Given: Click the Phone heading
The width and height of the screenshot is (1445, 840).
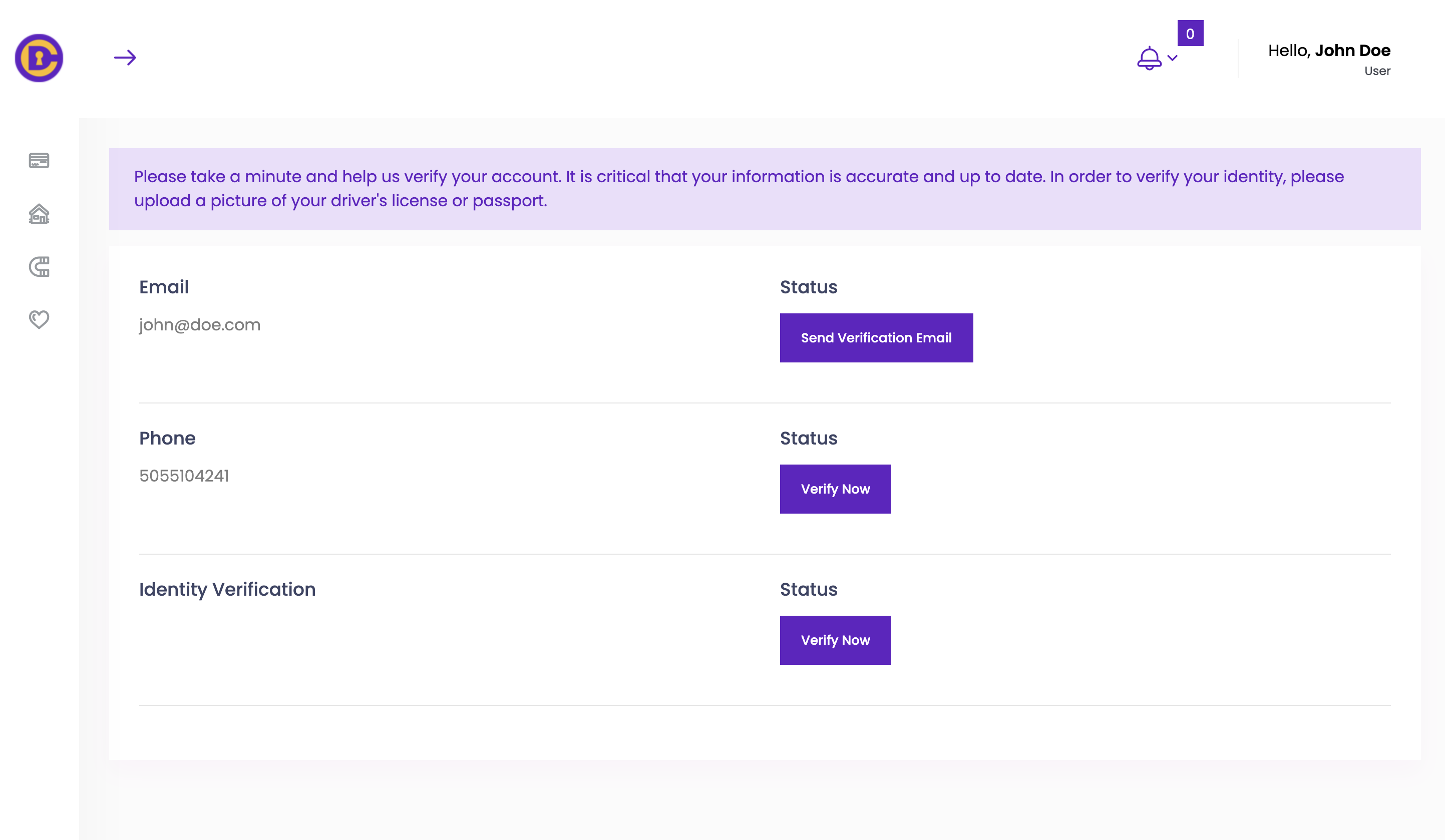Looking at the screenshot, I should pos(167,438).
